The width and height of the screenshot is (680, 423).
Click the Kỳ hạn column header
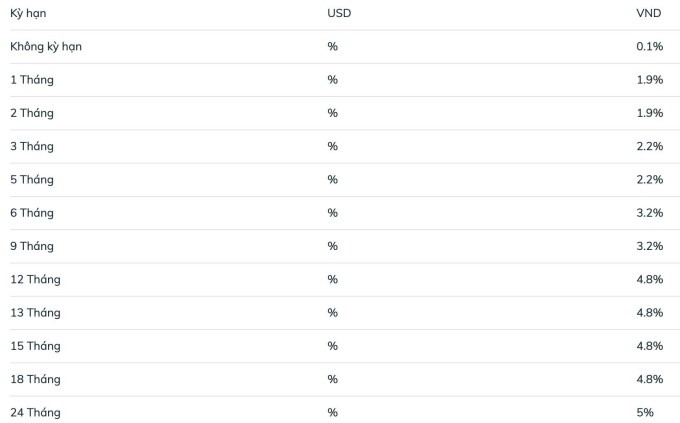pos(28,13)
